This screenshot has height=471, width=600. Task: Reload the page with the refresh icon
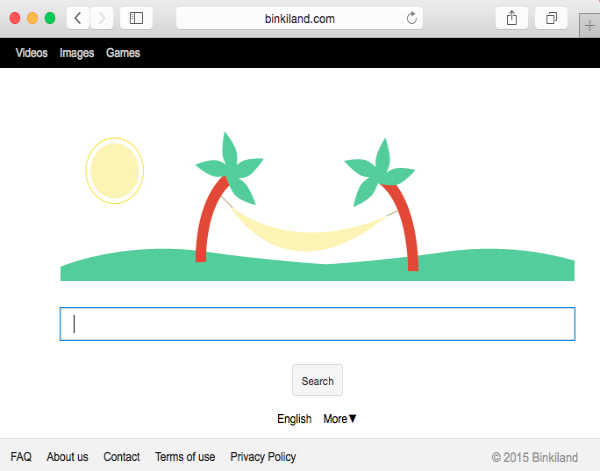[411, 18]
